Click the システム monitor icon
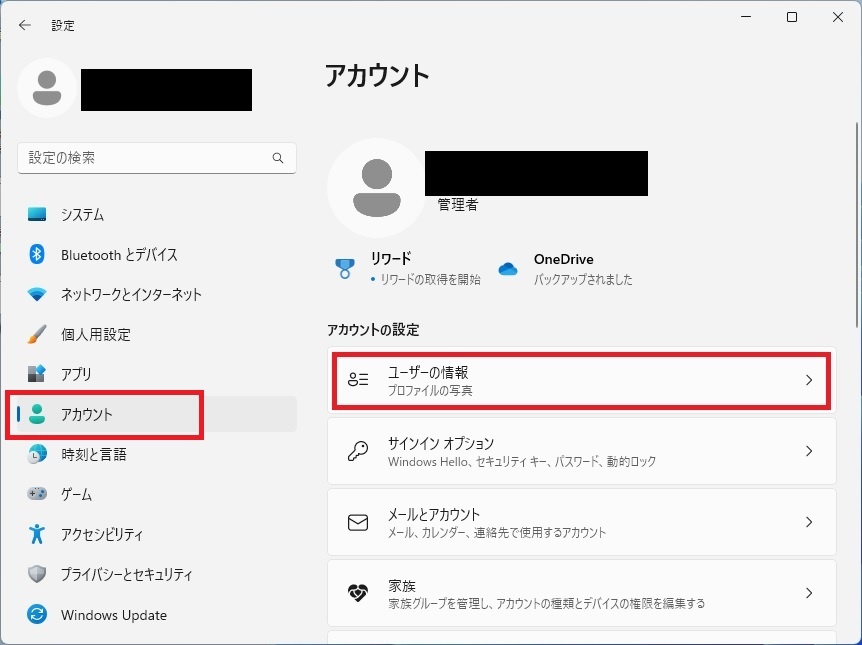862x645 pixels. [x=37, y=214]
